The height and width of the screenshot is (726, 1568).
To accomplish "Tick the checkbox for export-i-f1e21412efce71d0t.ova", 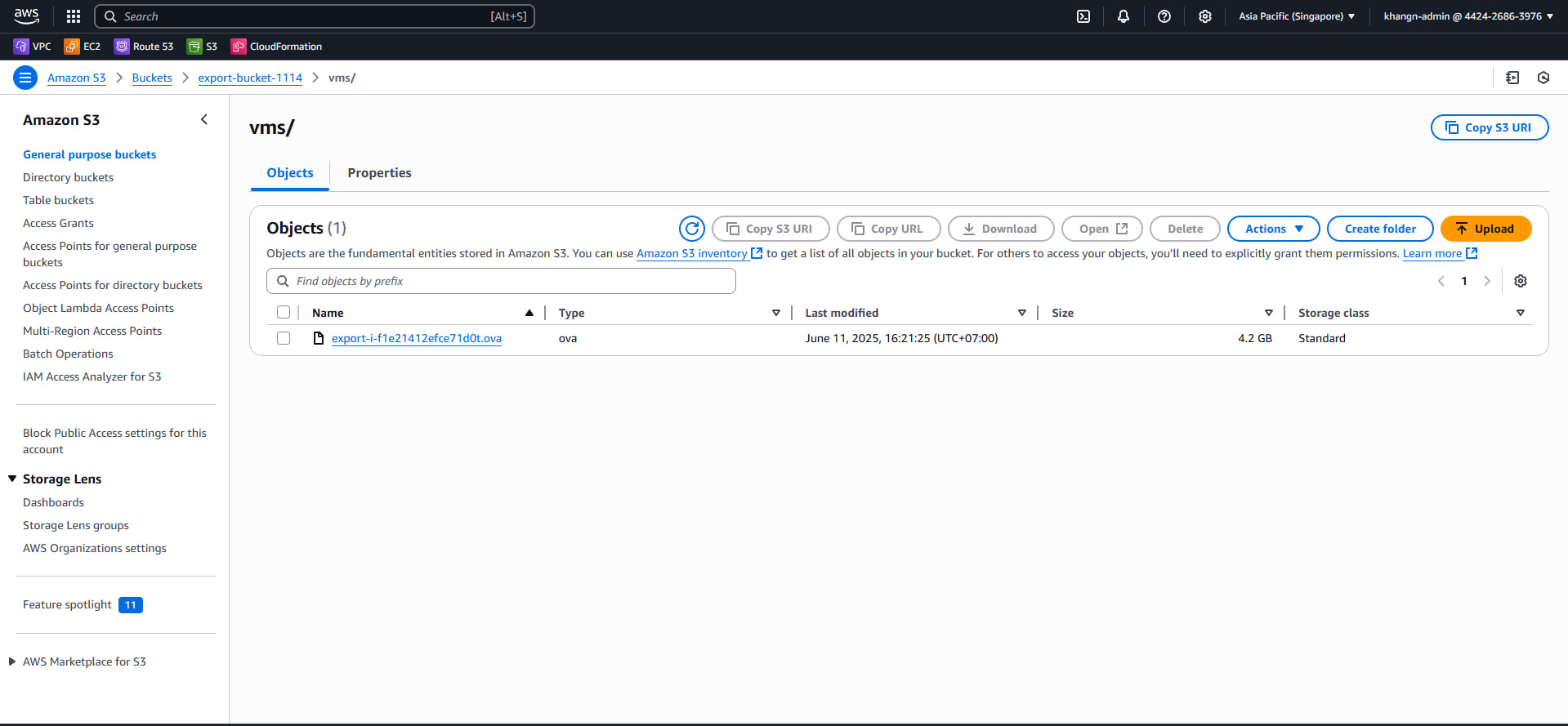I will click(x=284, y=338).
